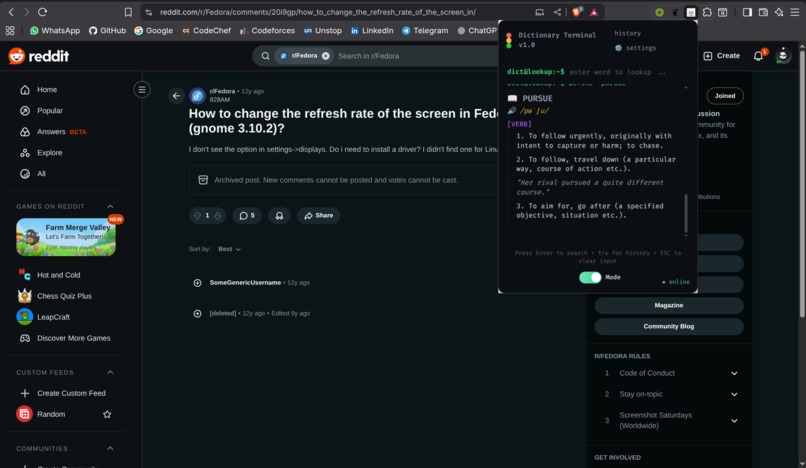
Task: Give an award to the post
Action: point(279,215)
